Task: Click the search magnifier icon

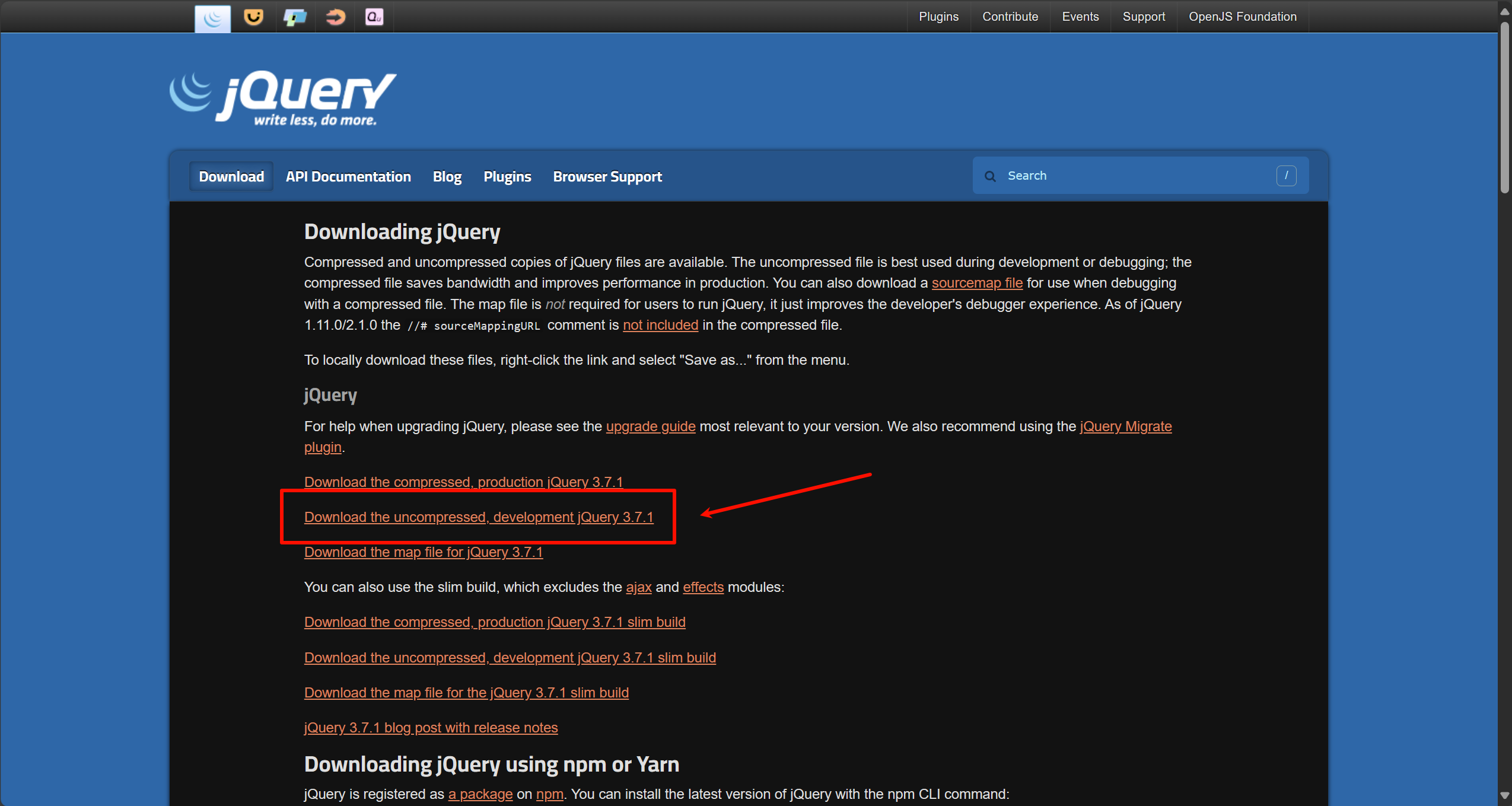Action: [990, 176]
